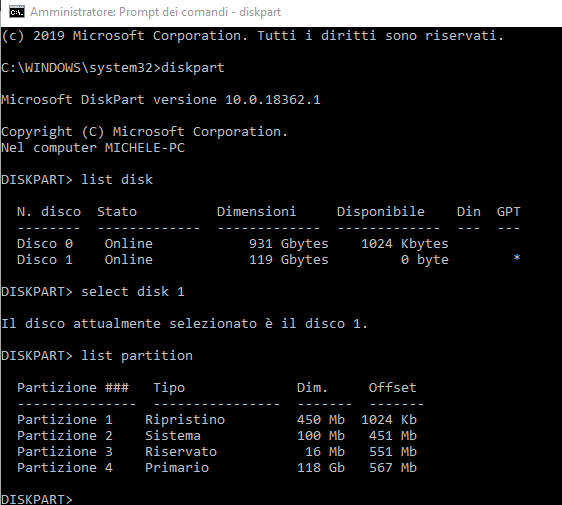Click the 'list partition' command text

[x=137, y=356]
